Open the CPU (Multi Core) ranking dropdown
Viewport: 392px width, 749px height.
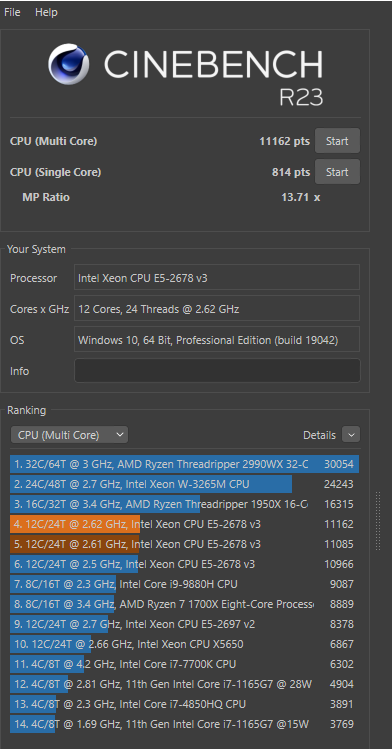pos(69,435)
